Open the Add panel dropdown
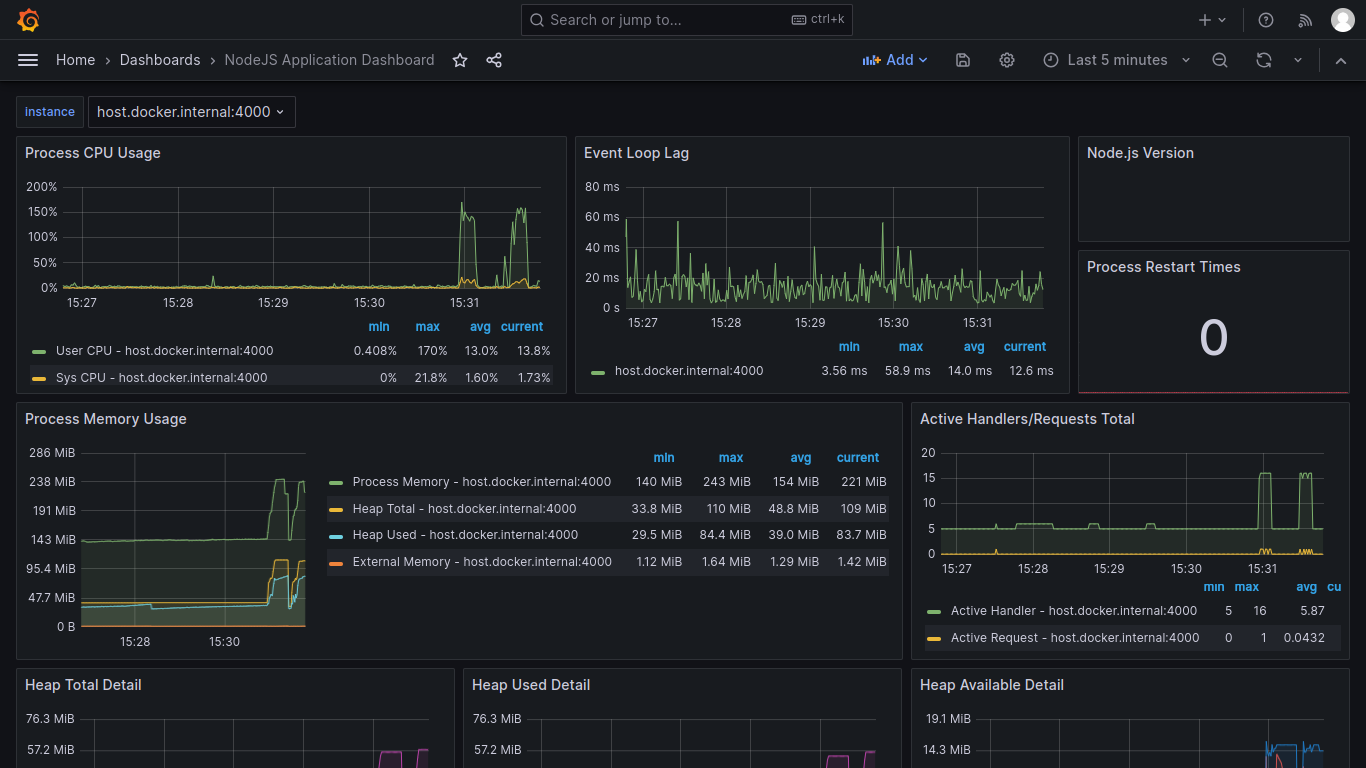1366x768 pixels. pos(895,60)
